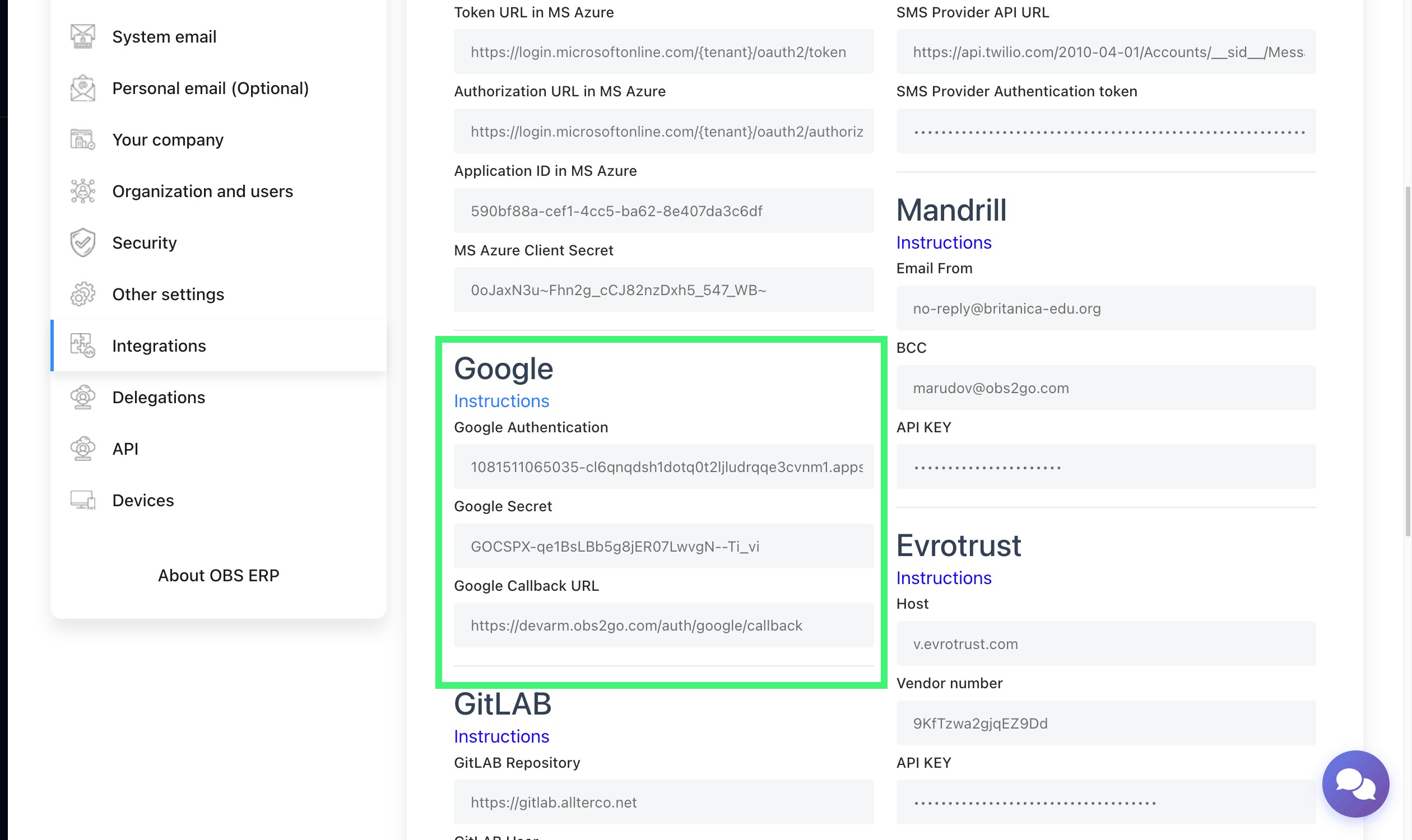1412x840 pixels.
Task: Focus the Mandrill BCC email field
Action: coord(1106,388)
